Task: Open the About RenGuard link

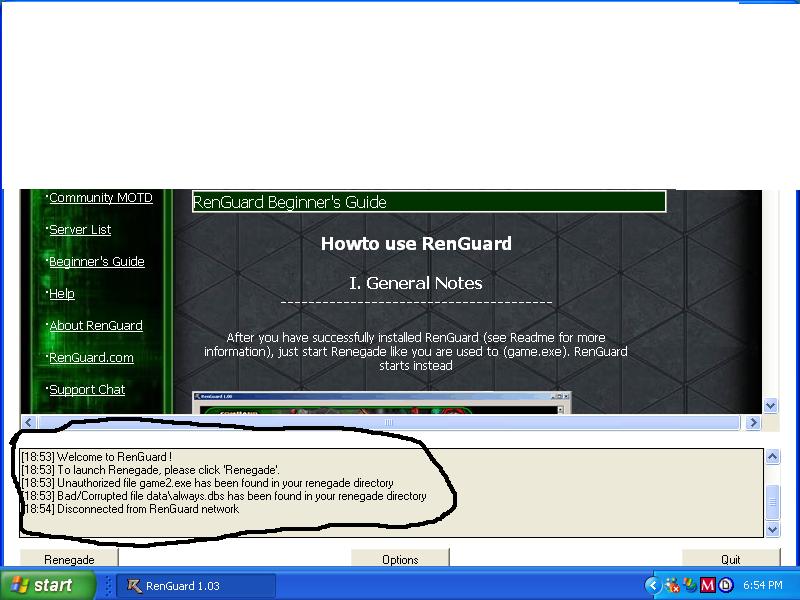Action: tap(96, 326)
